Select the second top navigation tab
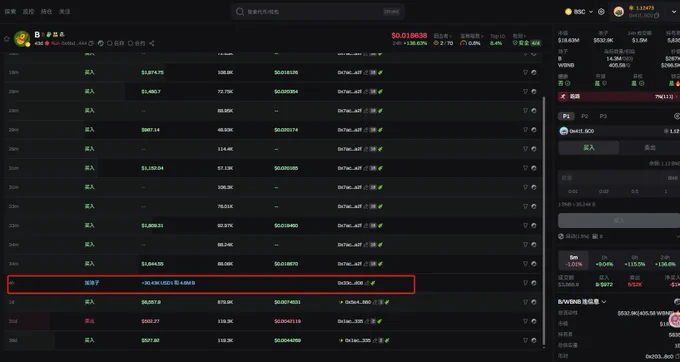 (28, 12)
